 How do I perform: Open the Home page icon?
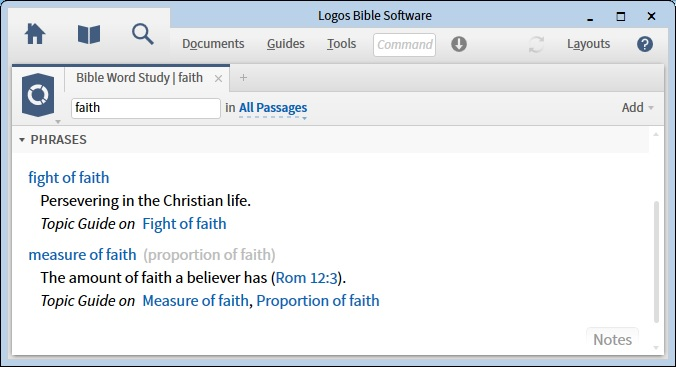coord(35,34)
